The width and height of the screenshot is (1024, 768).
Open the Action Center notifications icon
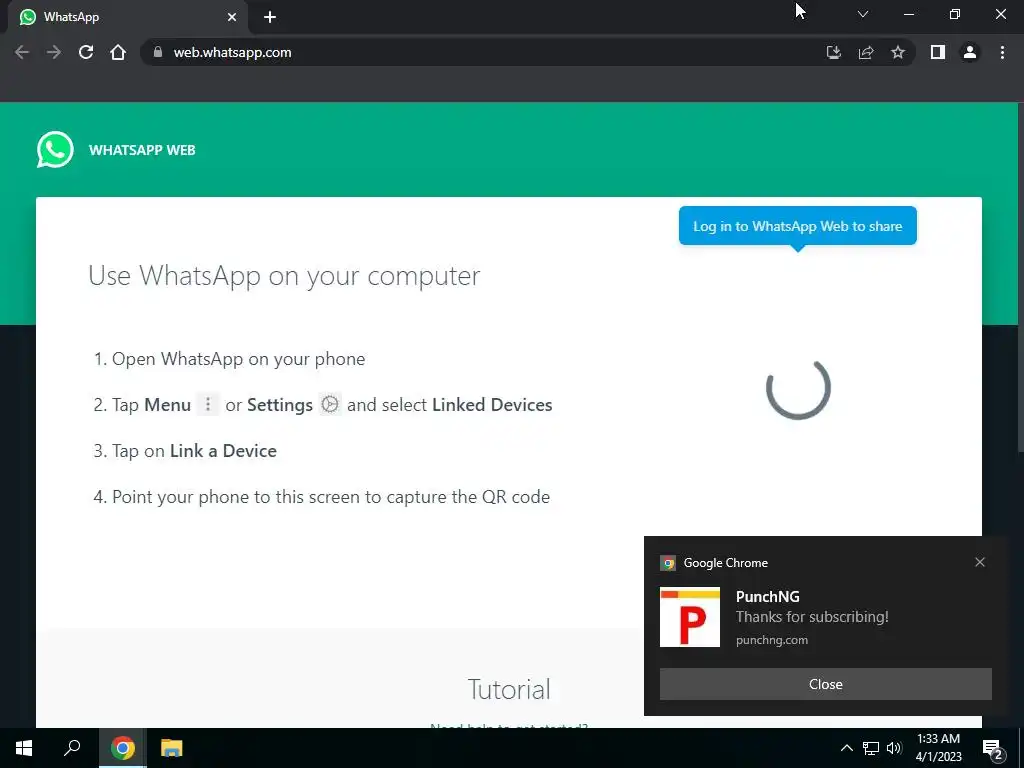pyautogui.click(x=992, y=748)
